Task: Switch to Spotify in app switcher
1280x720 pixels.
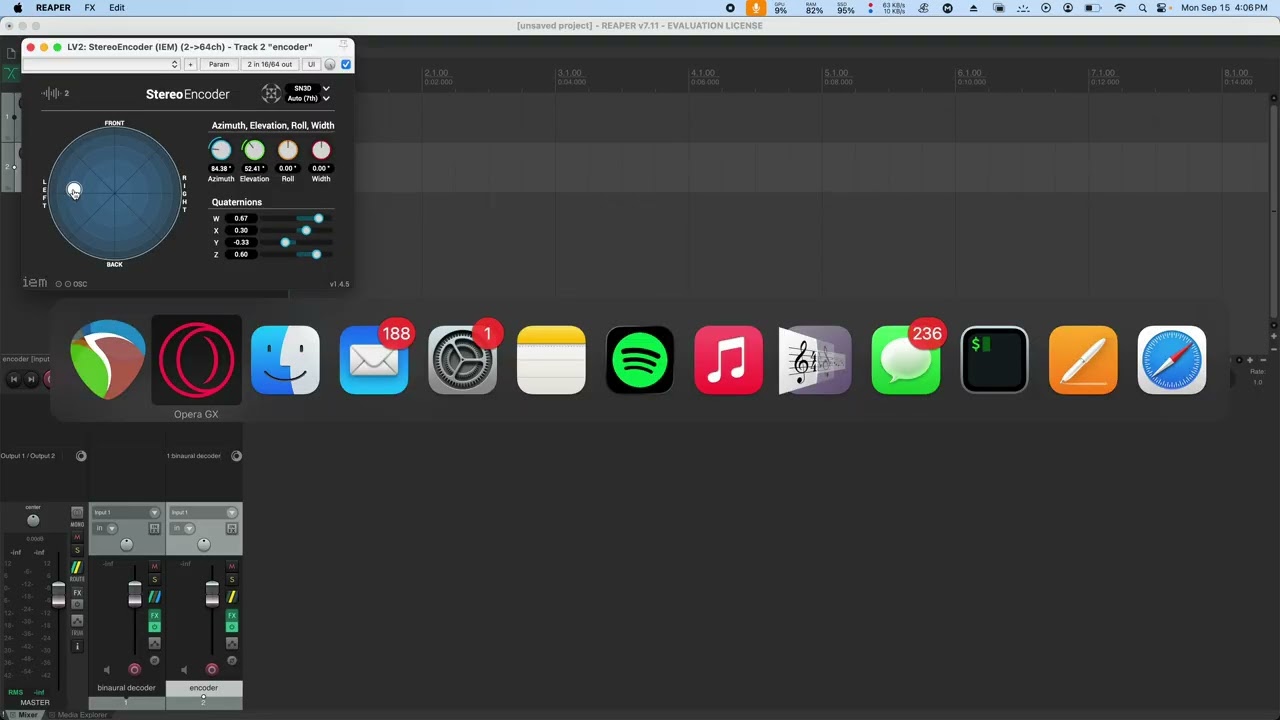Action: point(640,360)
